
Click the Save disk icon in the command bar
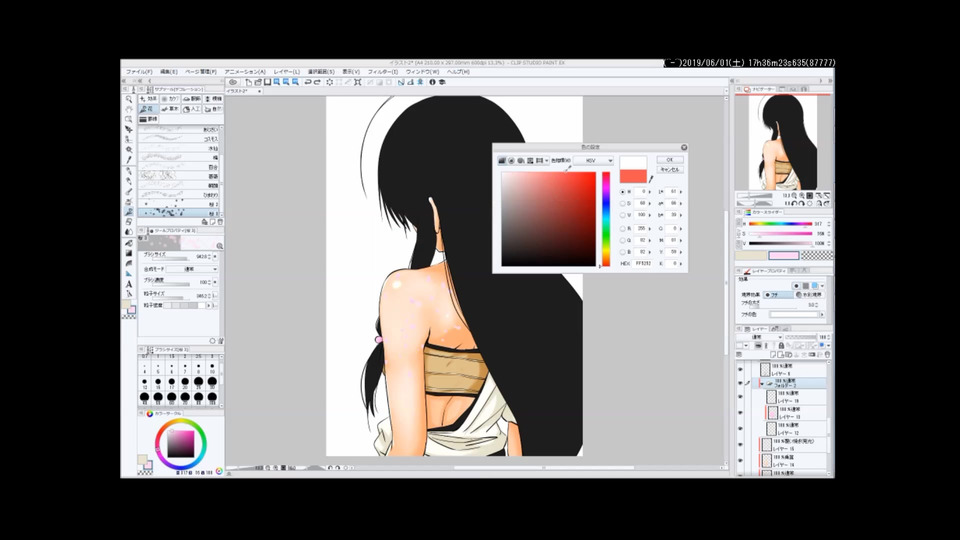(x=267, y=82)
